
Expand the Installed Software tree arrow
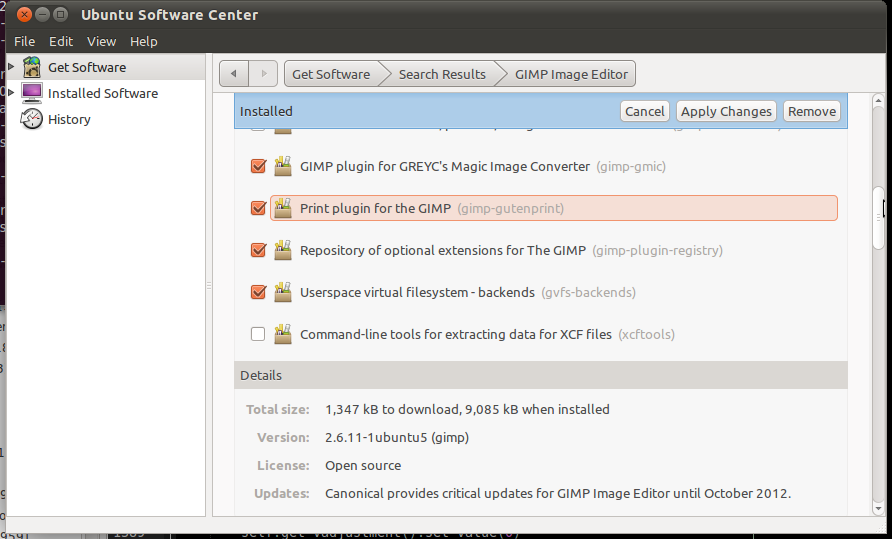[11, 93]
